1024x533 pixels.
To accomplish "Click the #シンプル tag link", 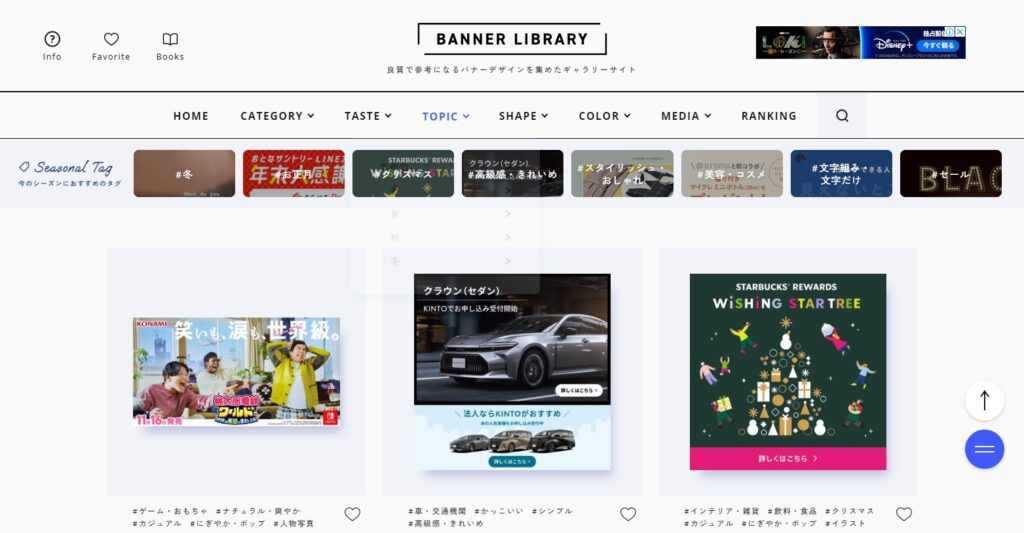I will click(552, 511).
